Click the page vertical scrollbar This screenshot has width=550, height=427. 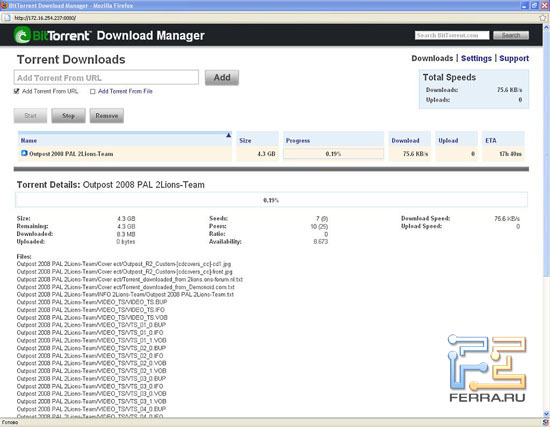click(546, 153)
